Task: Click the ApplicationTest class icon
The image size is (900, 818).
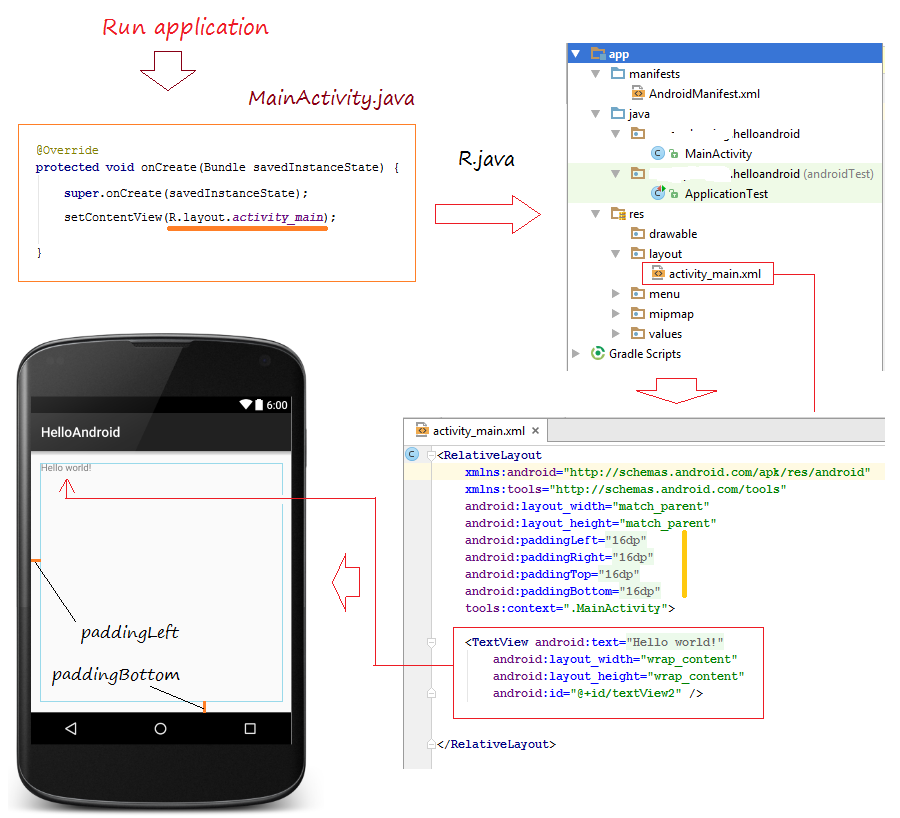Action: [658, 193]
